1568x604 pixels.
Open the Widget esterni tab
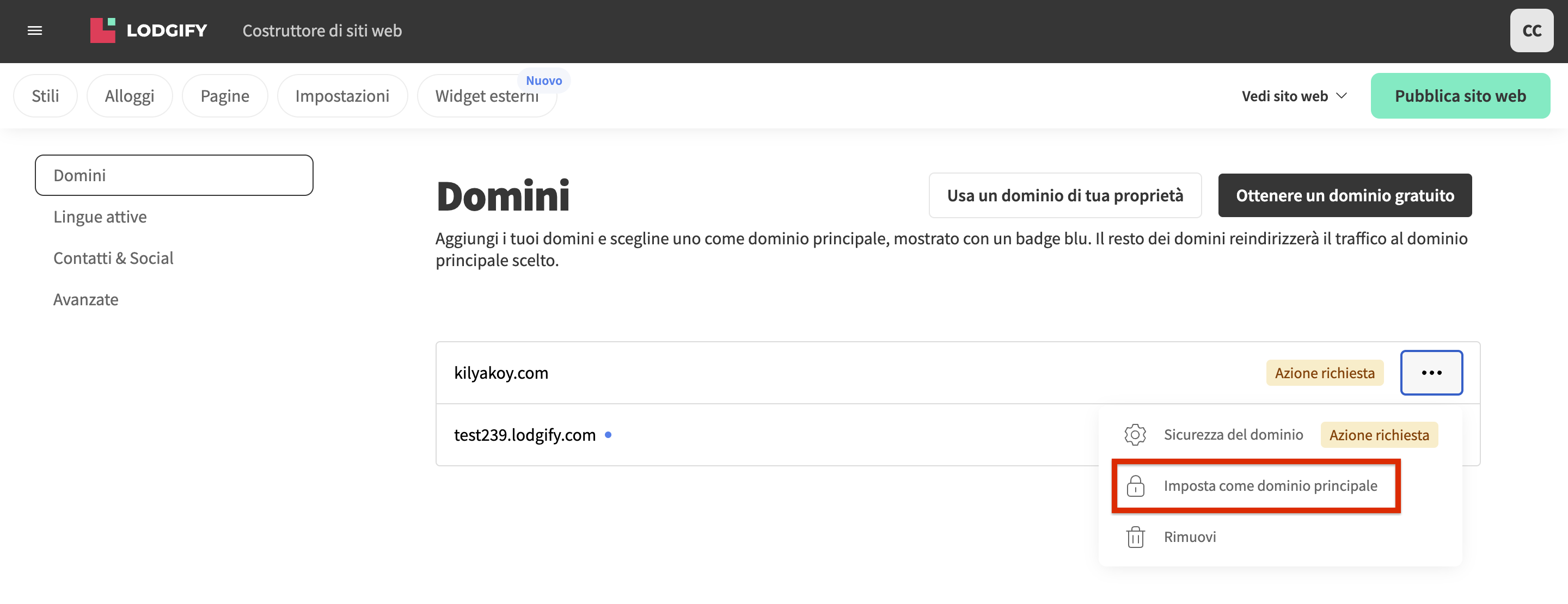(486, 96)
